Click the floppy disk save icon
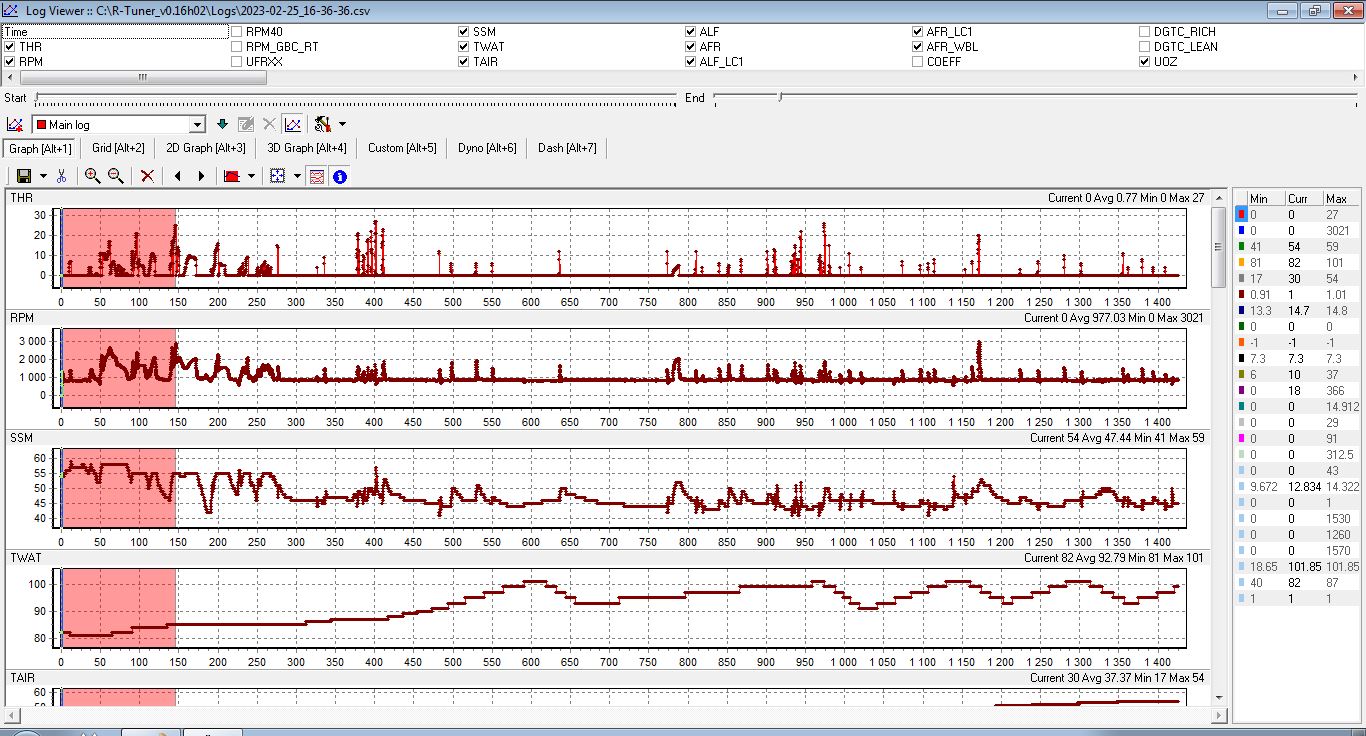 click(24, 176)
